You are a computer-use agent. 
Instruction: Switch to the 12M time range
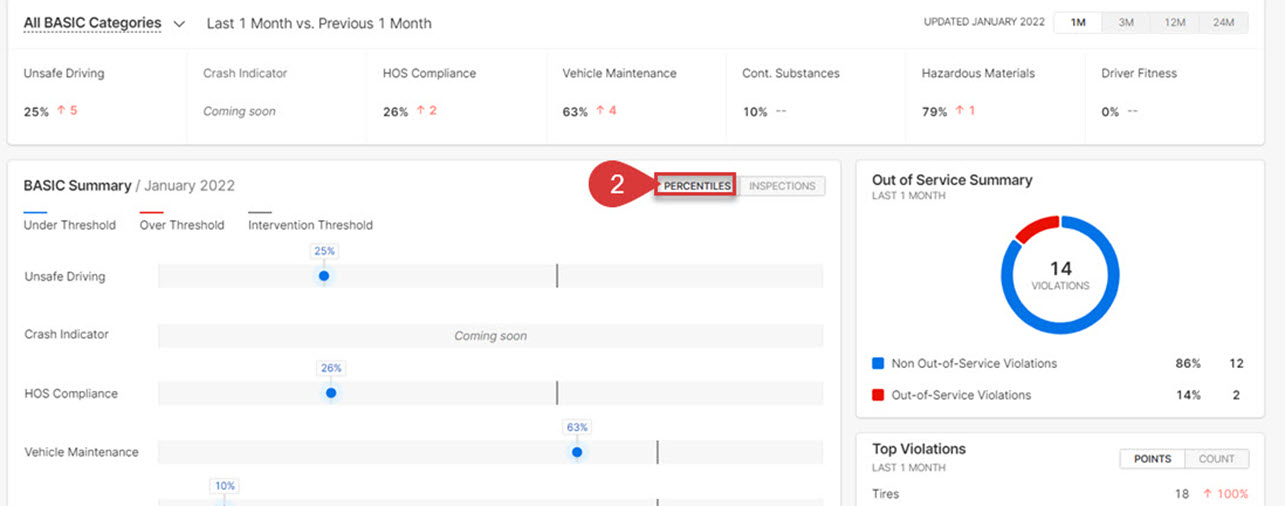pyautogui.click(x=1175, y=22)
